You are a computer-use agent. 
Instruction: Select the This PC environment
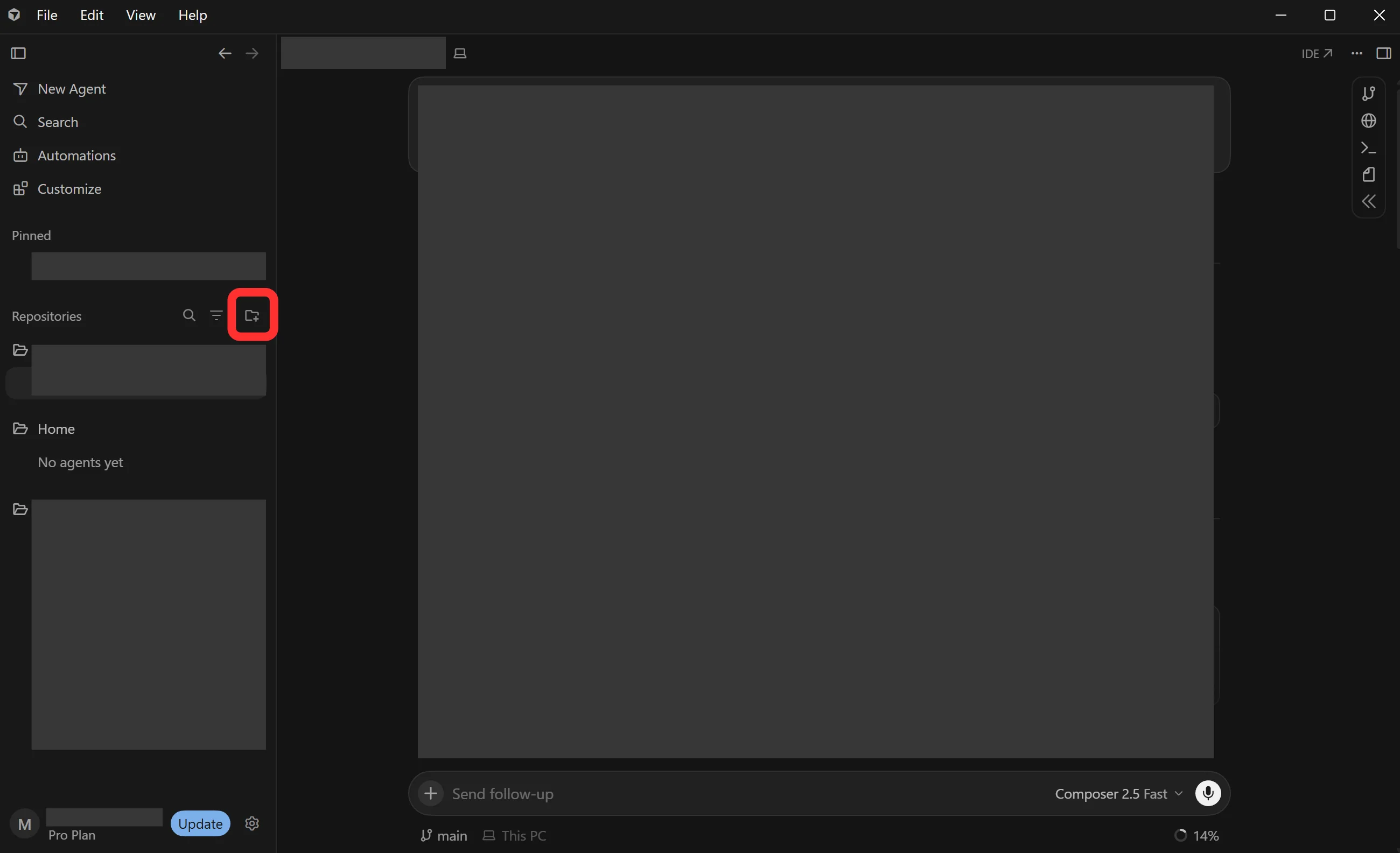515,835
